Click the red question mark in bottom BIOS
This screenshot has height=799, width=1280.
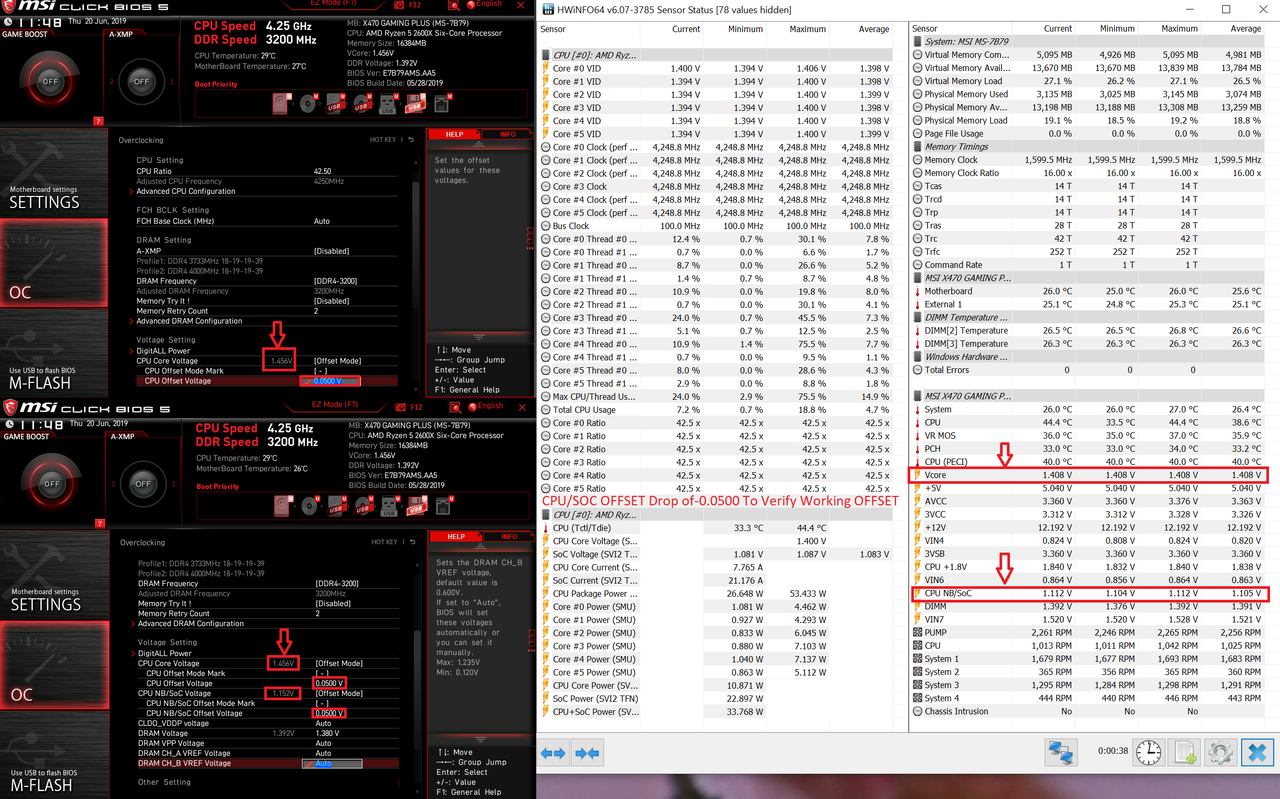[99, 523]
